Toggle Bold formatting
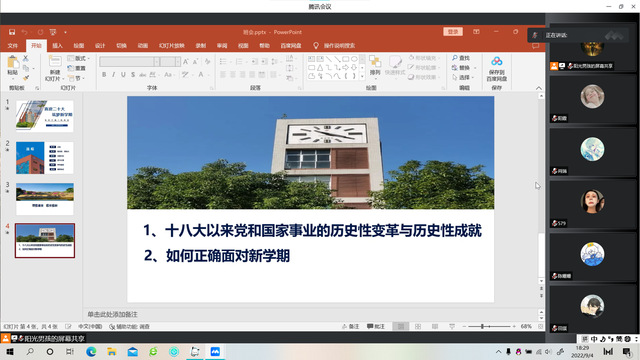640x360 pixels. click(x=104, y=75)
